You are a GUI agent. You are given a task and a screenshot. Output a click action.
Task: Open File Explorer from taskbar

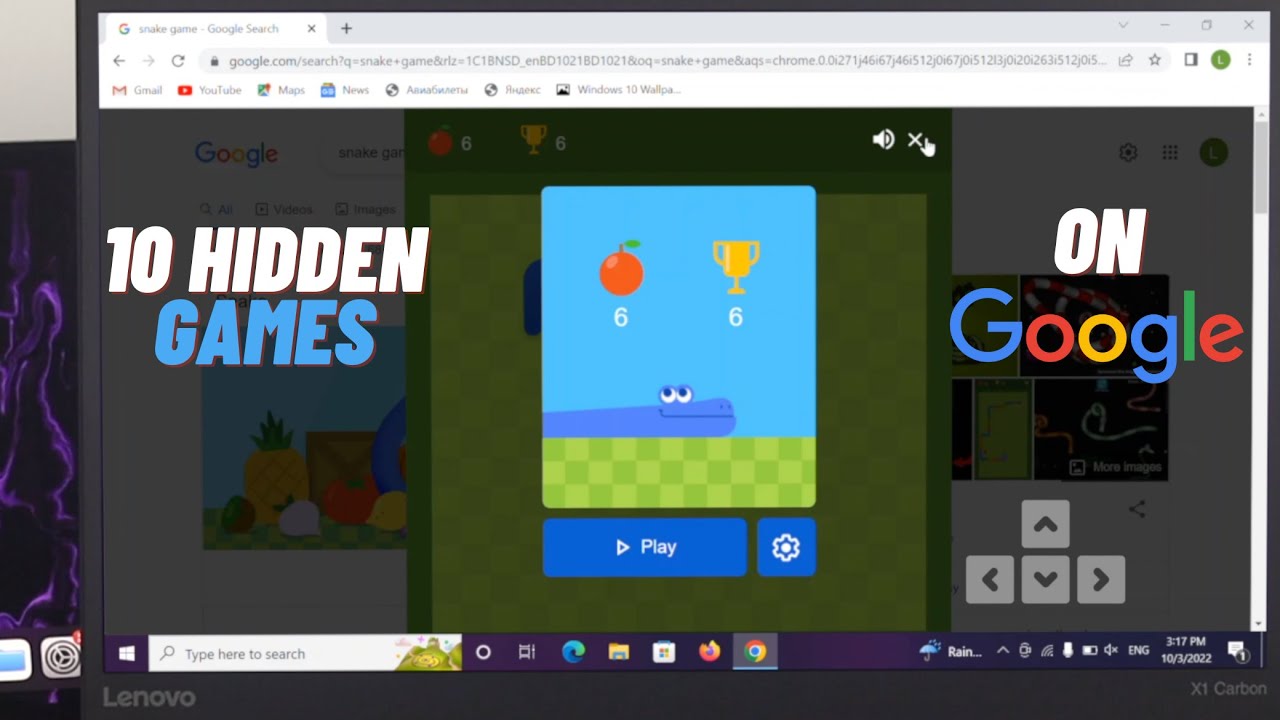(618, 653)
